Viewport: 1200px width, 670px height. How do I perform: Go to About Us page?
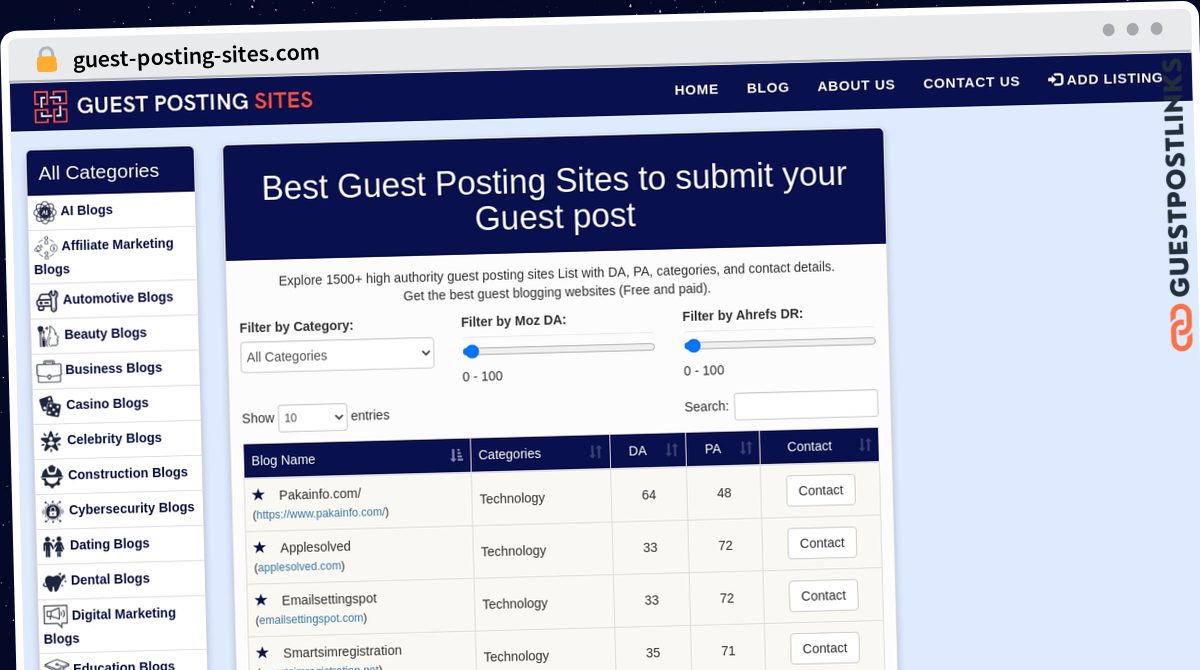point(856,85)
